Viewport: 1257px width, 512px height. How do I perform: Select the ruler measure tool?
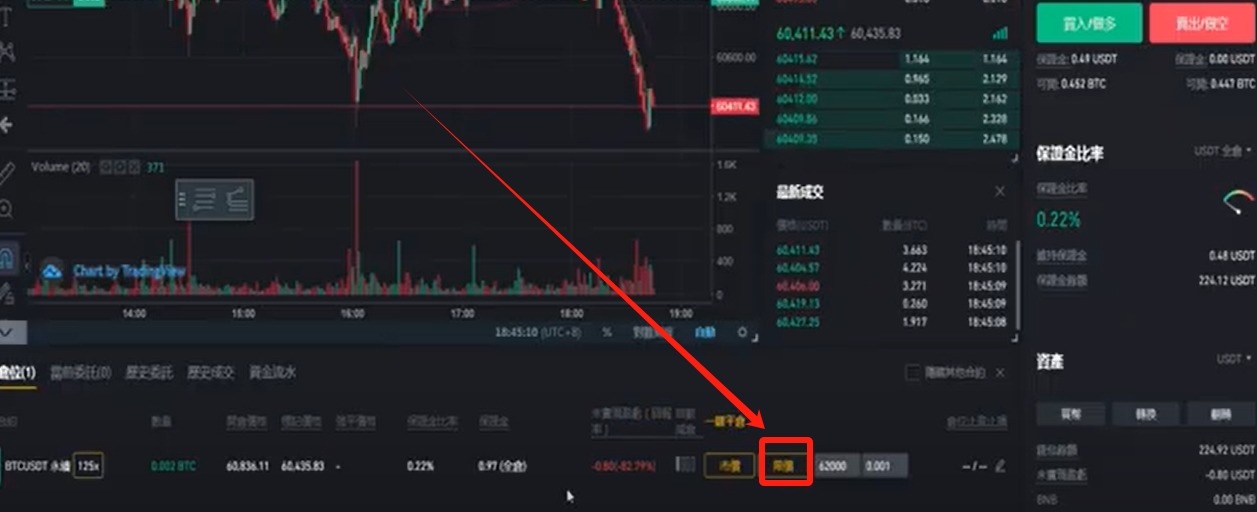coord(7,173)
